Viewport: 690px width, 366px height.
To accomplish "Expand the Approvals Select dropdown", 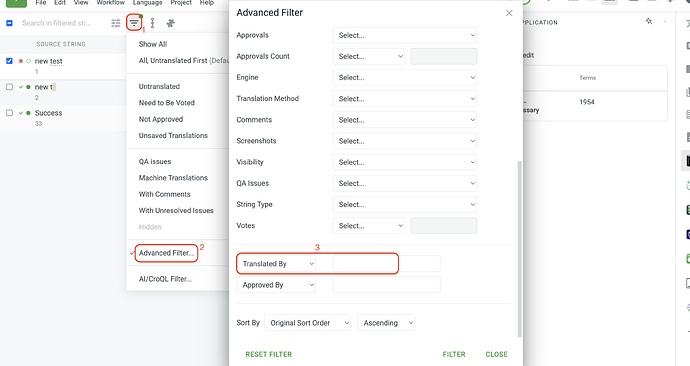I will click(x=405, y=35).
